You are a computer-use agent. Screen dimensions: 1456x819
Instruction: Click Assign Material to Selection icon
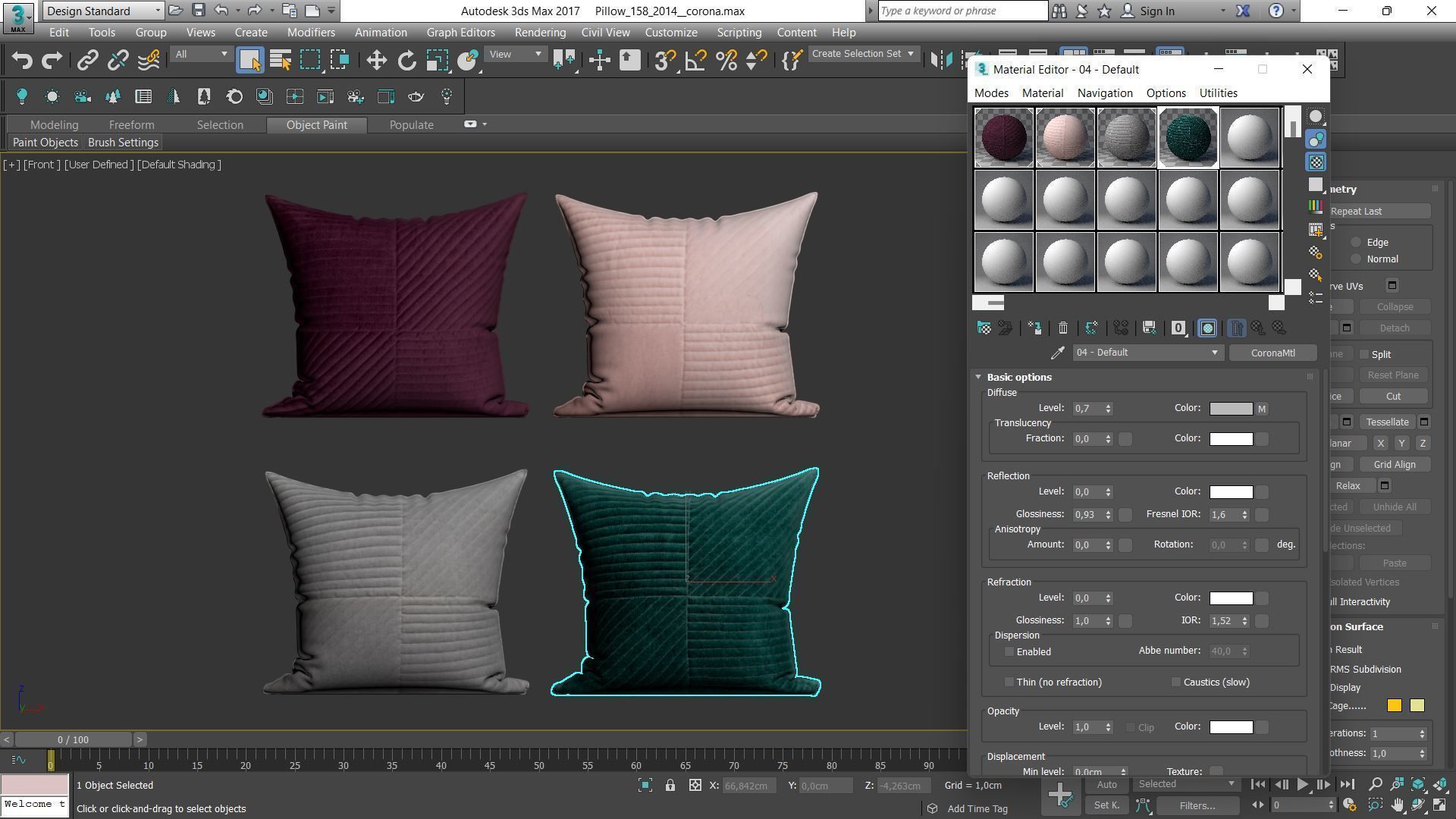click(x=1034, y=328)
